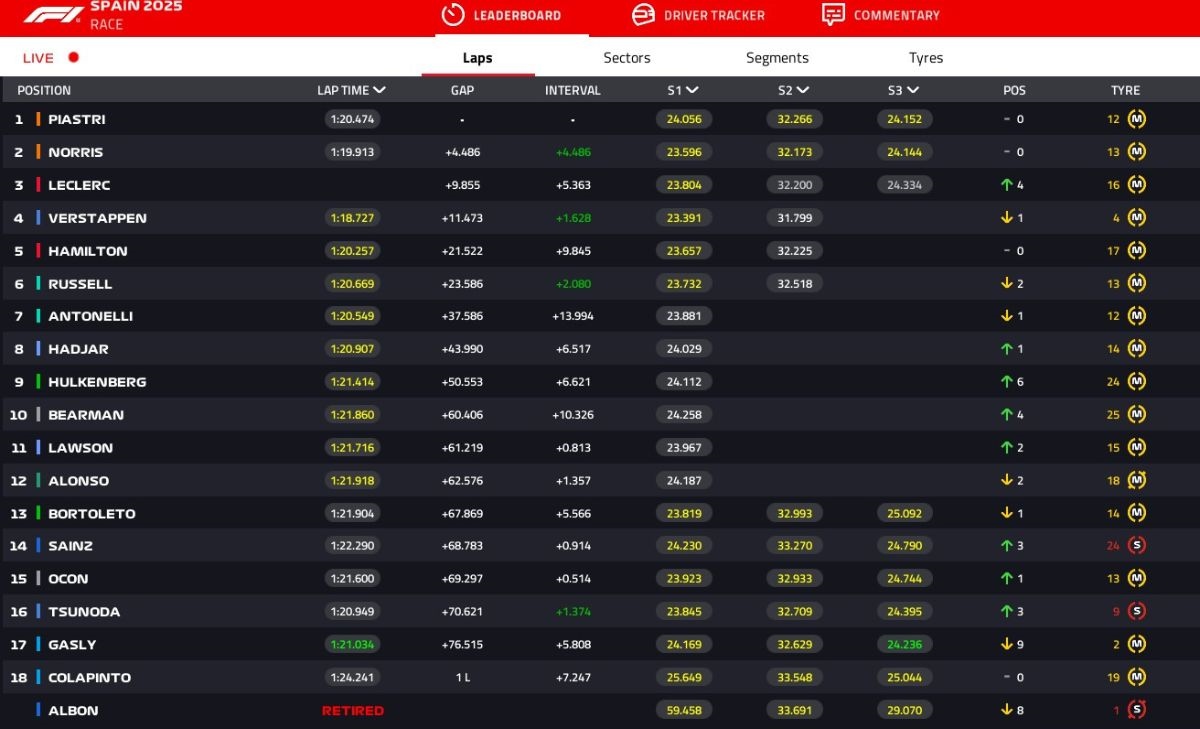Expand the S3 column dropdown
The width and height of the screenshot is (1200, 729).
(x=912, y=90)
